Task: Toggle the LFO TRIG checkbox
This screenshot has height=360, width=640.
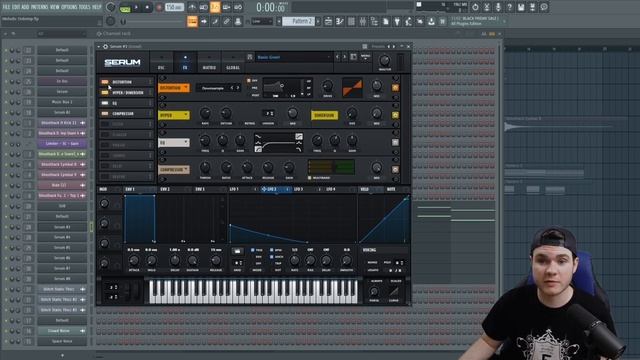Action: (x=253, y=250)
